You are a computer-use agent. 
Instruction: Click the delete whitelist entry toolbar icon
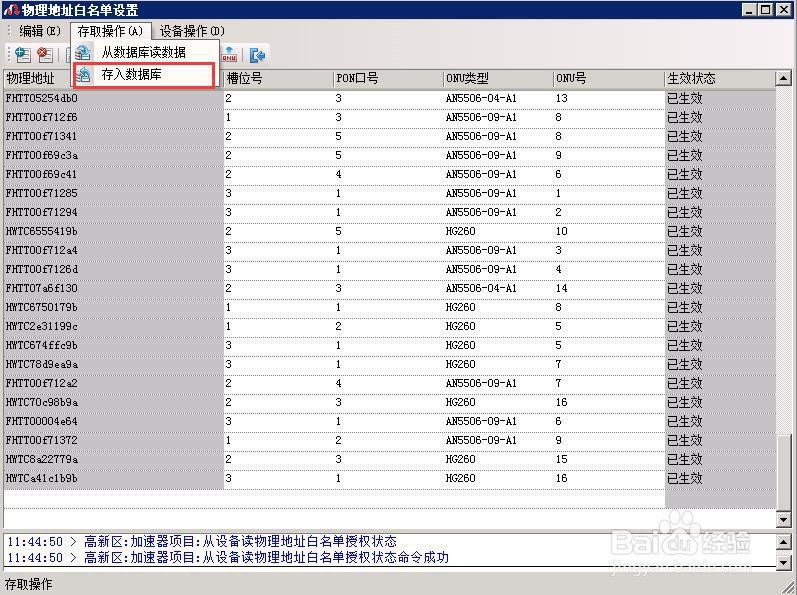click(x=45, y=54)
